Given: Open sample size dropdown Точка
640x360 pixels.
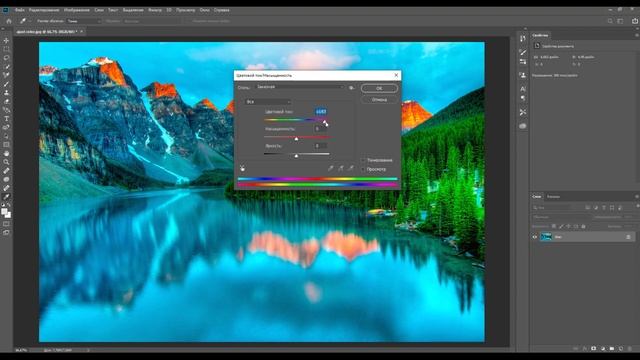Looking at the screenshot, I should [84, 21].
